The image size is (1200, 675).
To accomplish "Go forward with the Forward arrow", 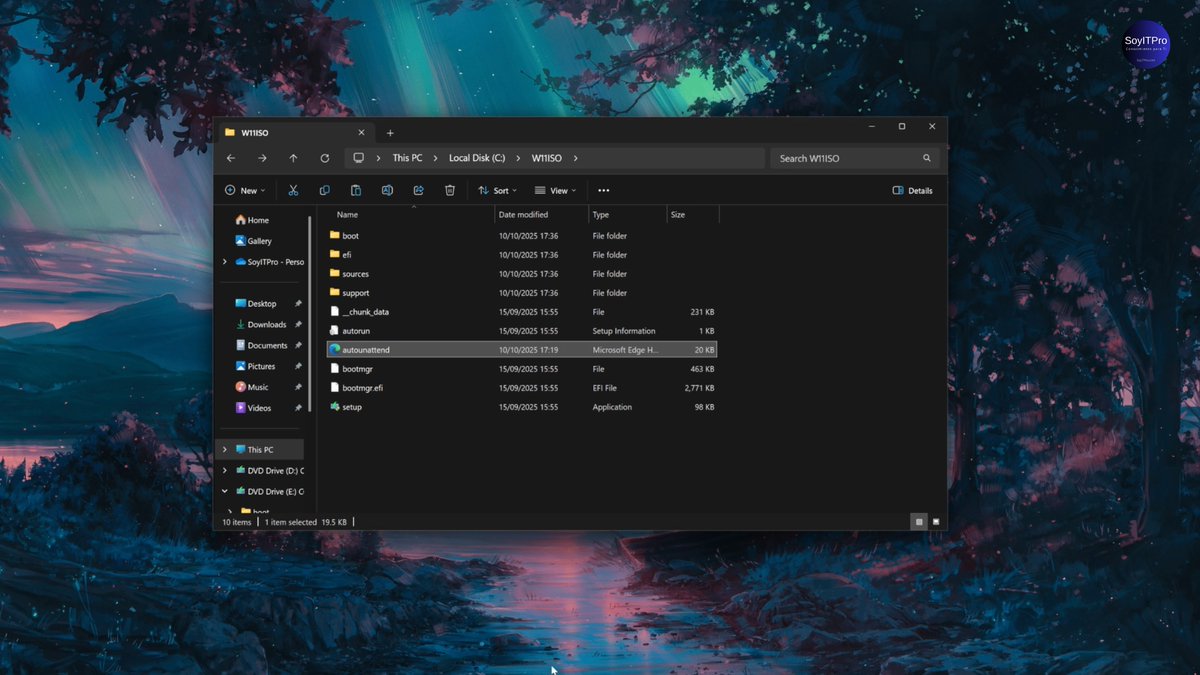I will click(262, 158).
